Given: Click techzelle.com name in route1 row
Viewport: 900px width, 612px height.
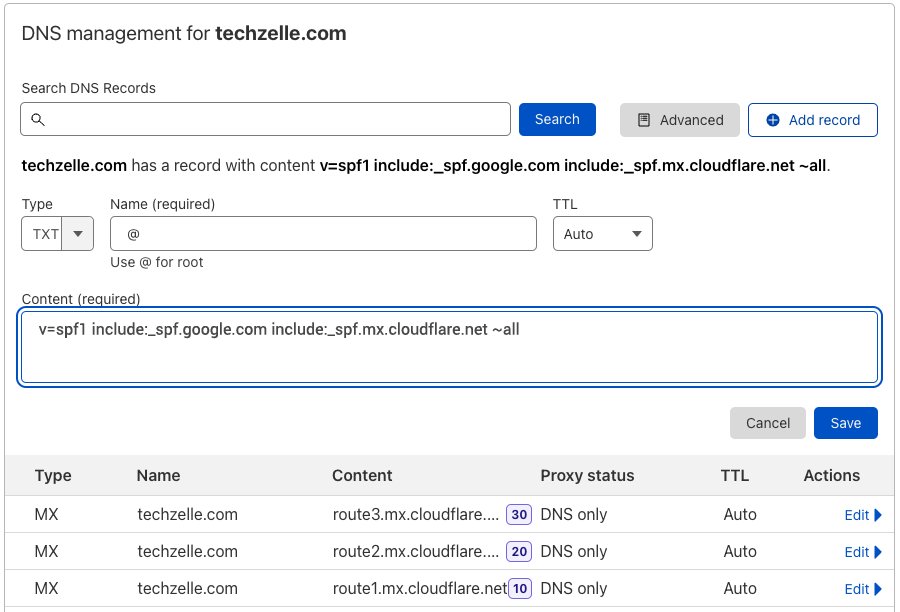Looking at the screenshot, I should (x=187, y=588).
